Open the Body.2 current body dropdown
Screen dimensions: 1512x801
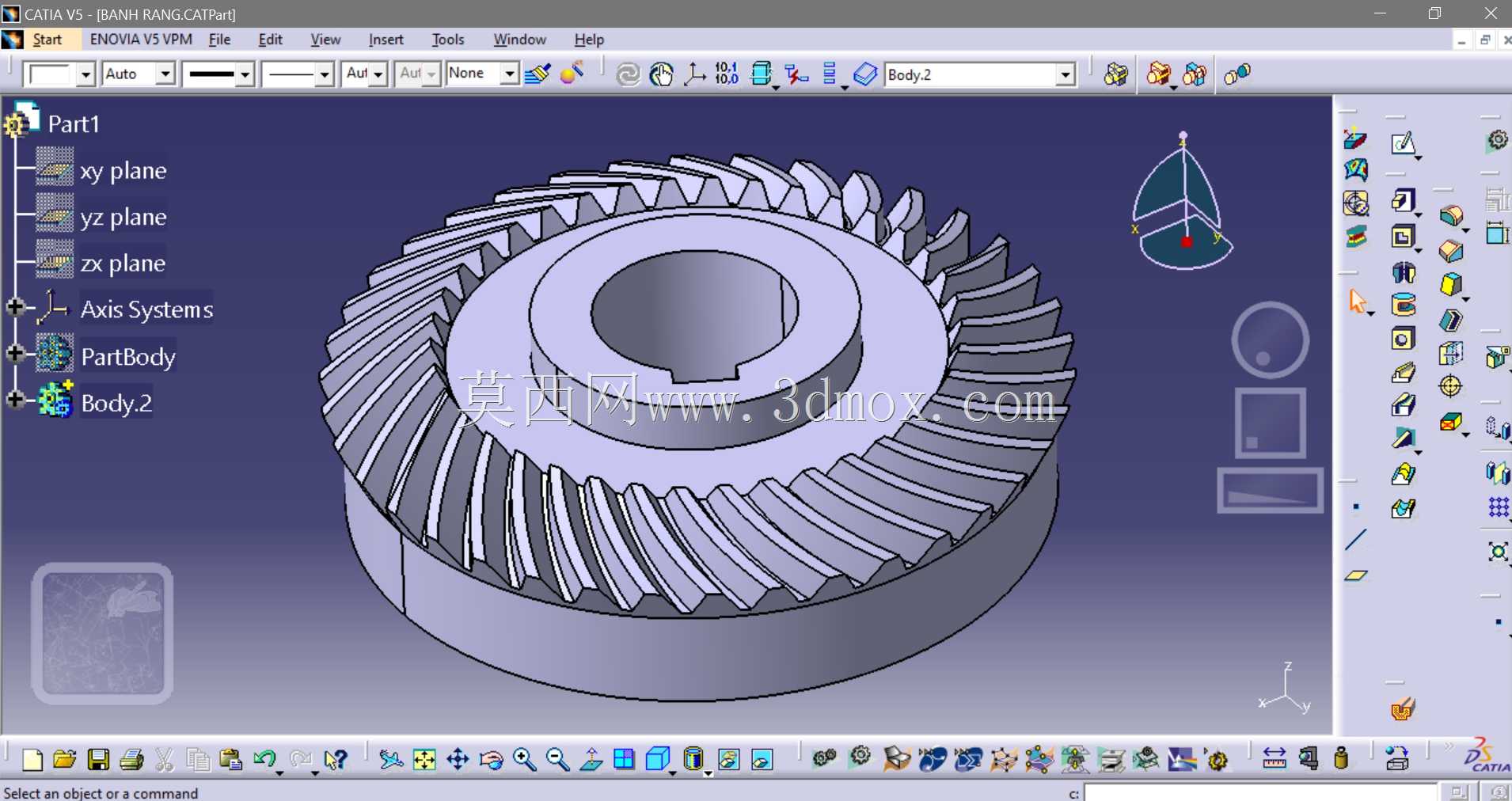1066,74
